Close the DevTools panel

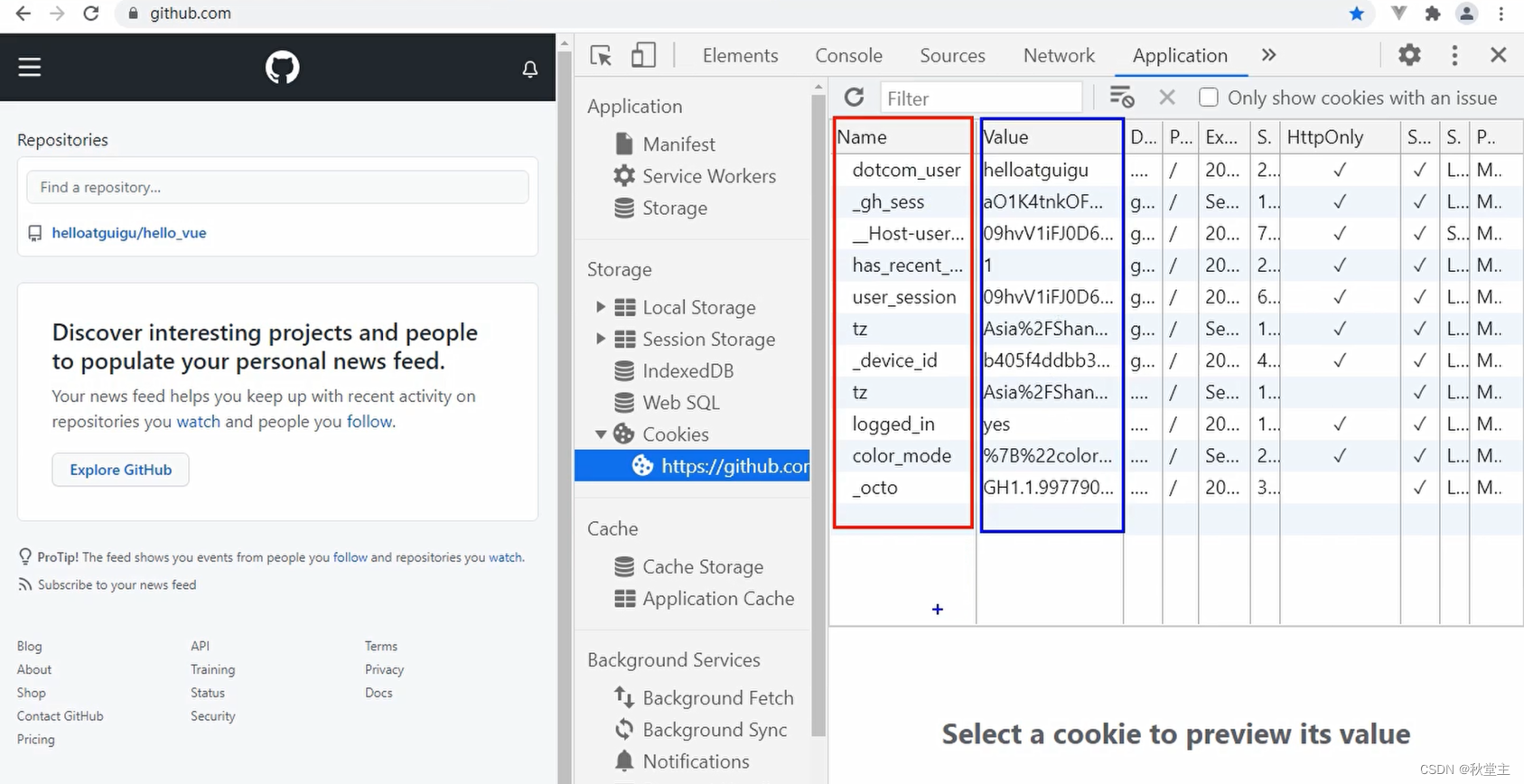1499,55
